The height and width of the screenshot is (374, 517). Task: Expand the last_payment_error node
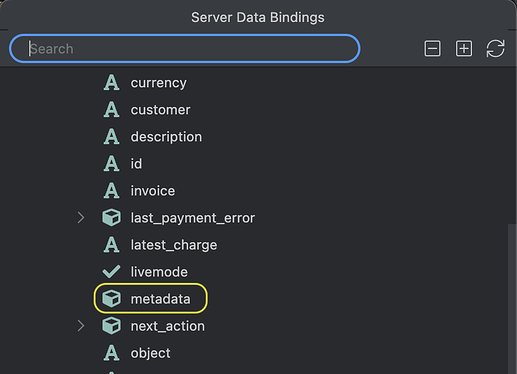(x=81, y=218)
